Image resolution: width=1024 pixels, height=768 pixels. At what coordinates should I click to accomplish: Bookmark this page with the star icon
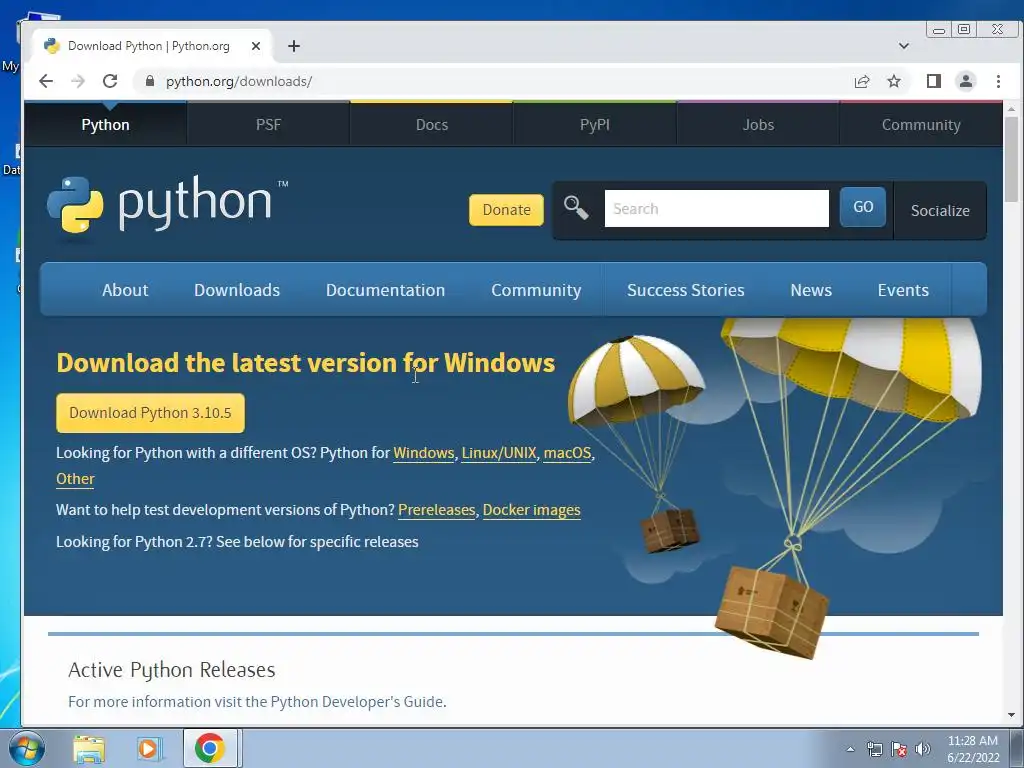pos(894,81)
